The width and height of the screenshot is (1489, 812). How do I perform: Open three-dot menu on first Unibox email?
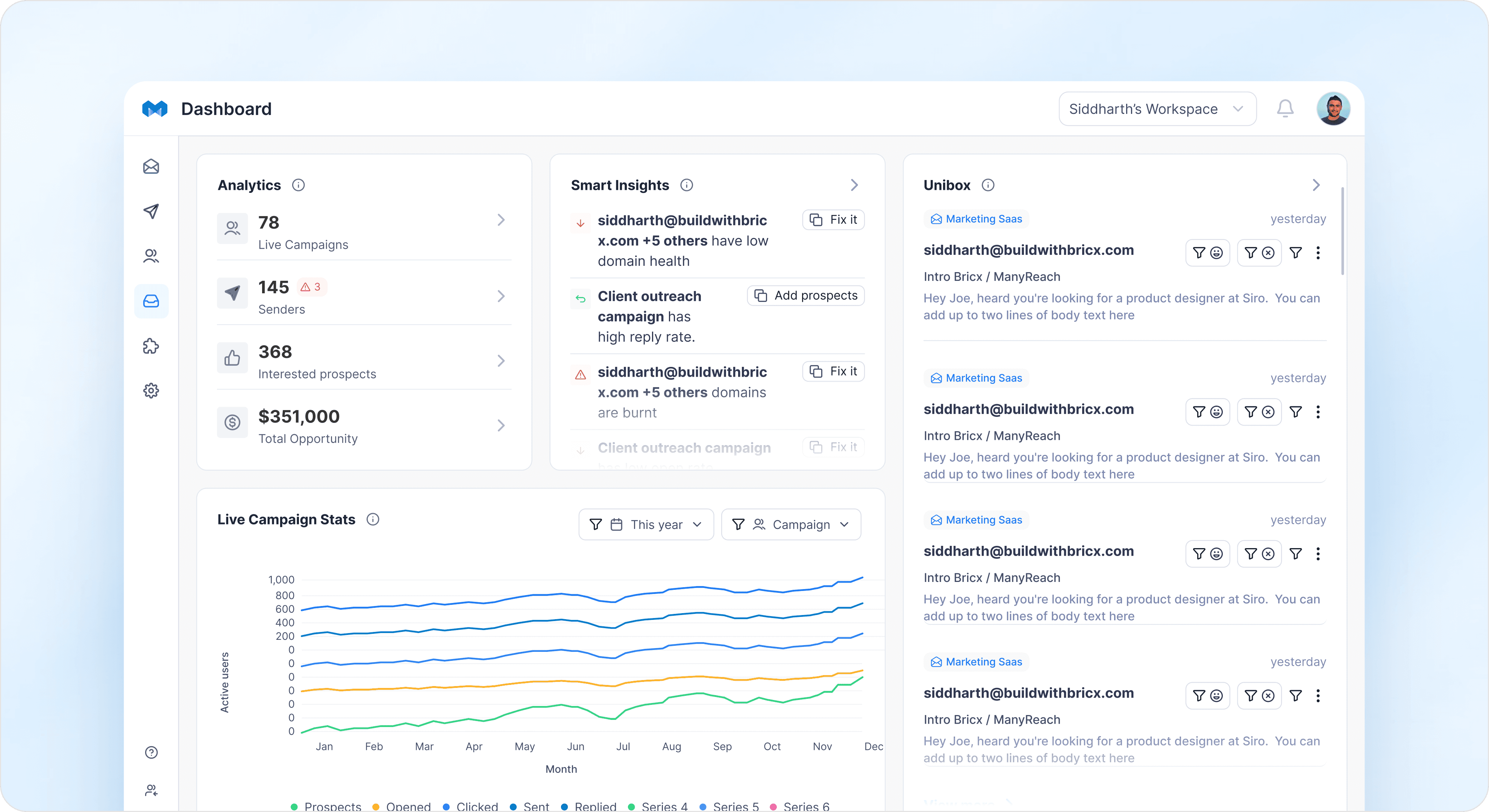1318,253
